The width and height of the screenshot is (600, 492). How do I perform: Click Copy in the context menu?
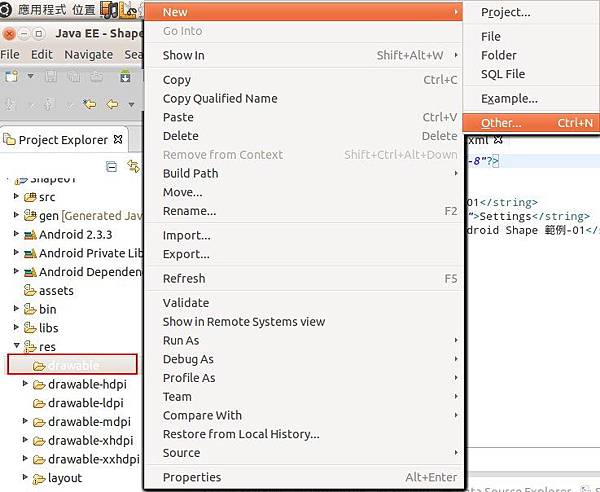(x=303, y=80)
